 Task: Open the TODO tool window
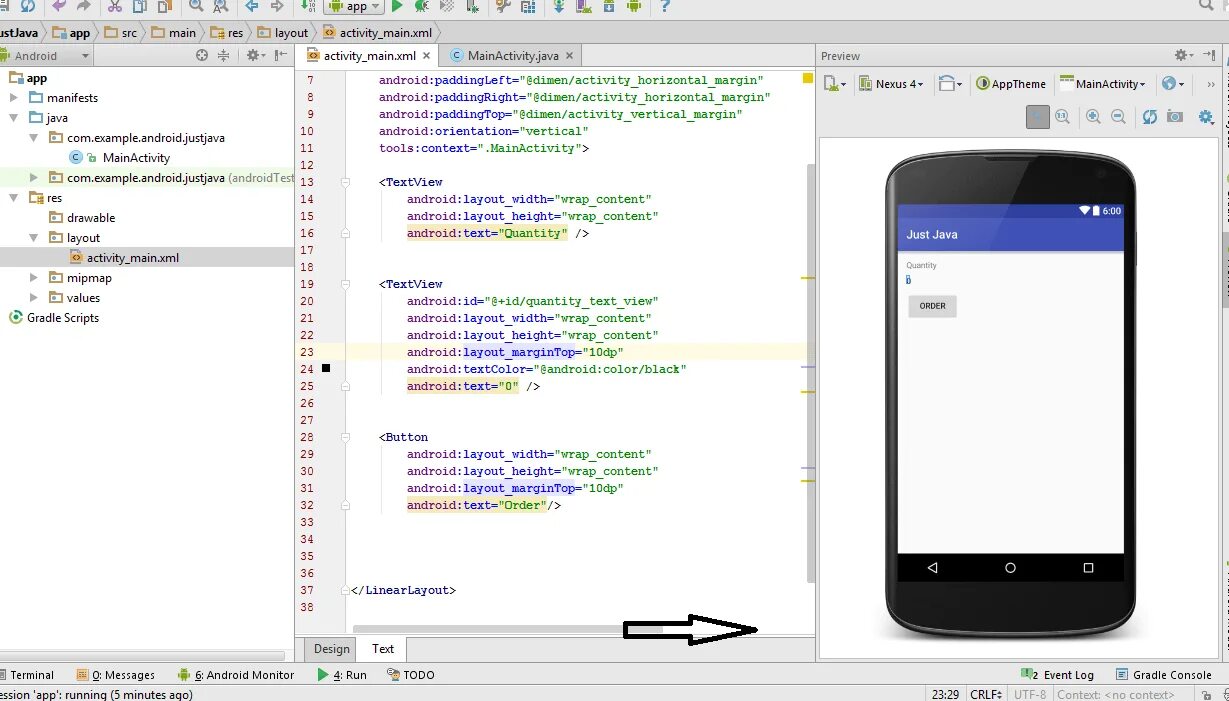(410, 675)
